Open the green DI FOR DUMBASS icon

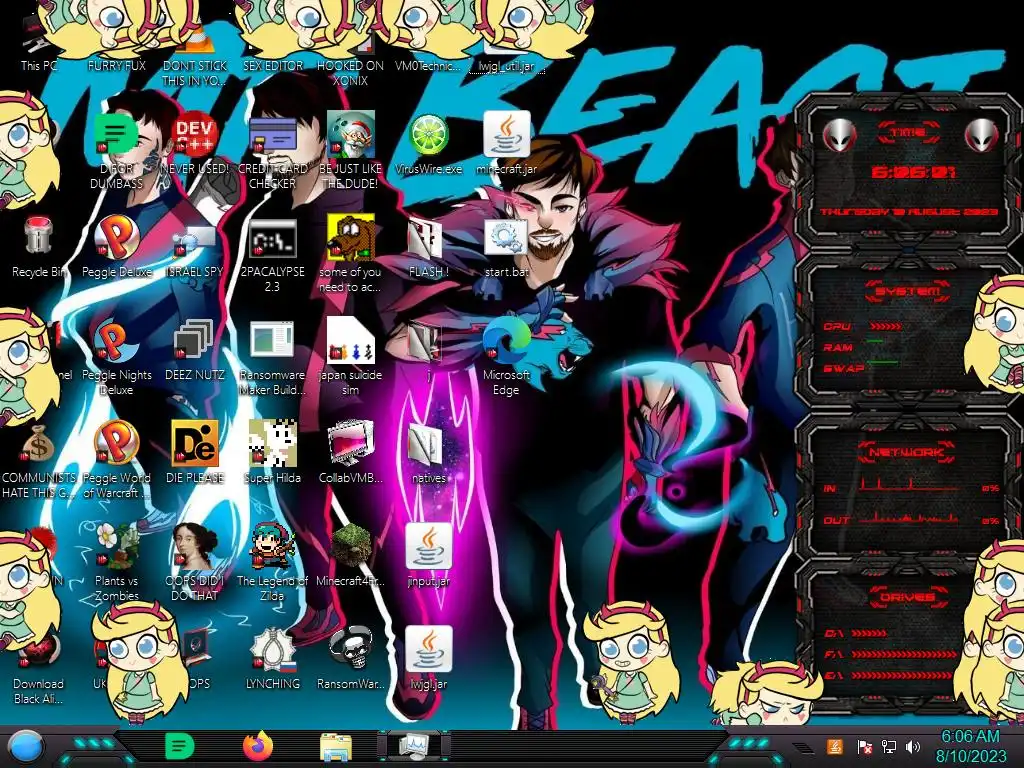click(116, 135)
